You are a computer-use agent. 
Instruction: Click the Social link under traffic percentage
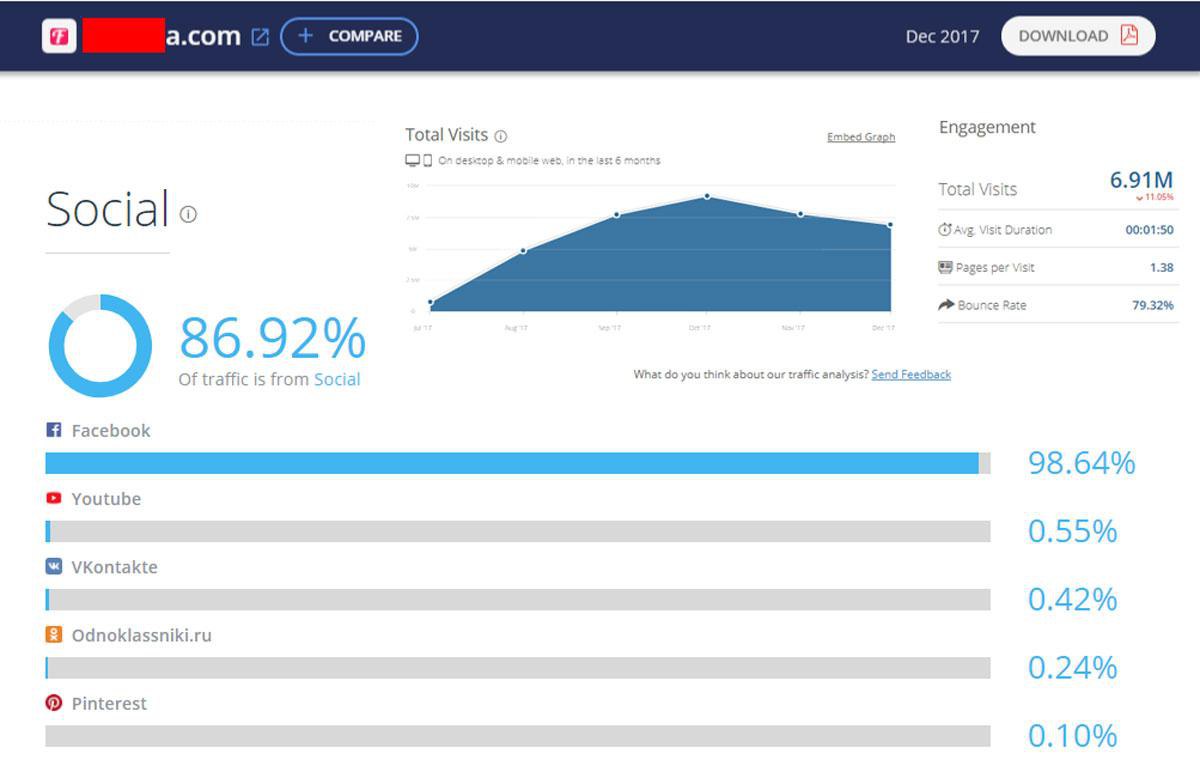tap(337, 379)
